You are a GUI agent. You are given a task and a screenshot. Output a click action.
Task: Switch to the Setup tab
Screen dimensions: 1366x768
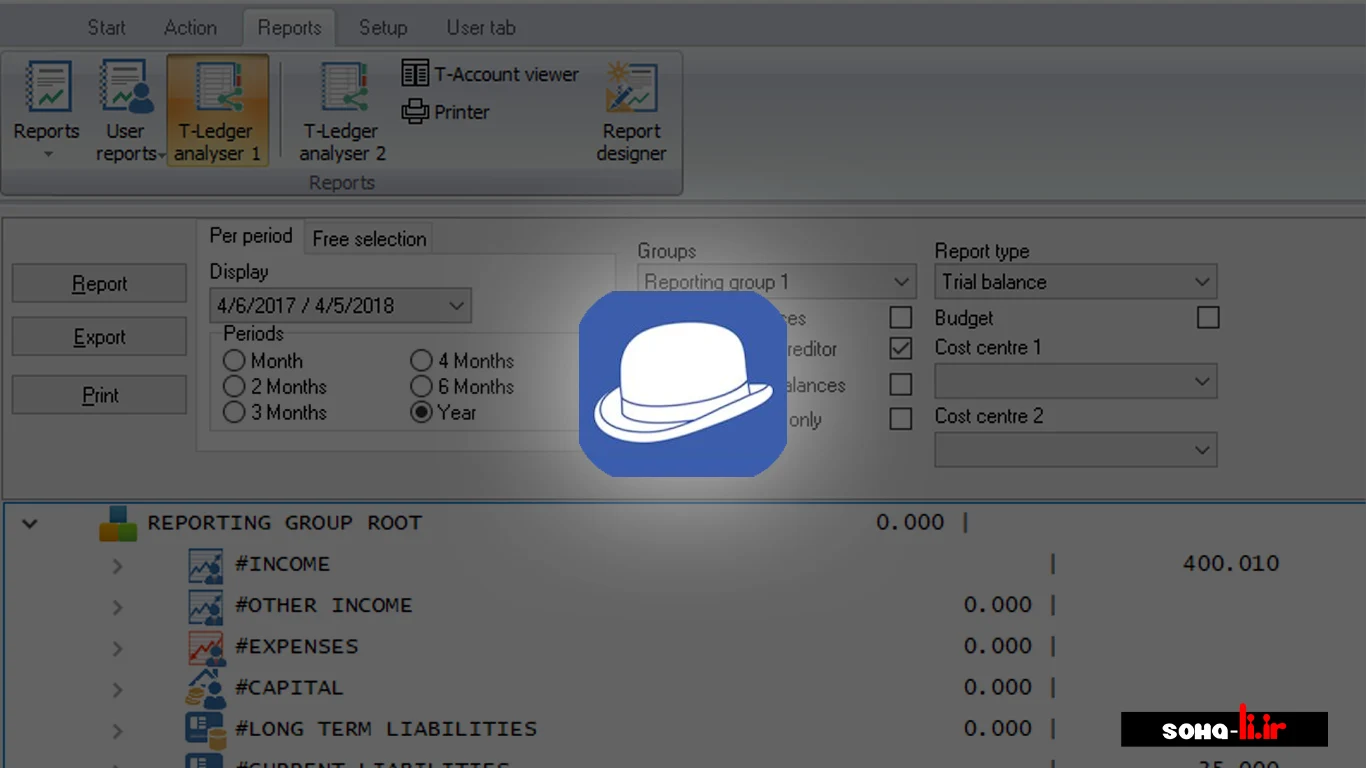coord(383,28)
